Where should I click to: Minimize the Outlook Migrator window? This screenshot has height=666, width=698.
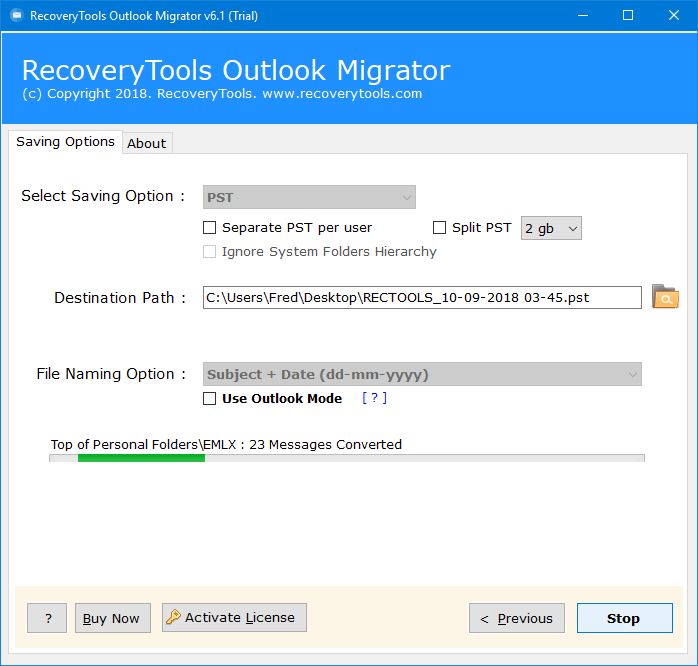pos(583,16)
